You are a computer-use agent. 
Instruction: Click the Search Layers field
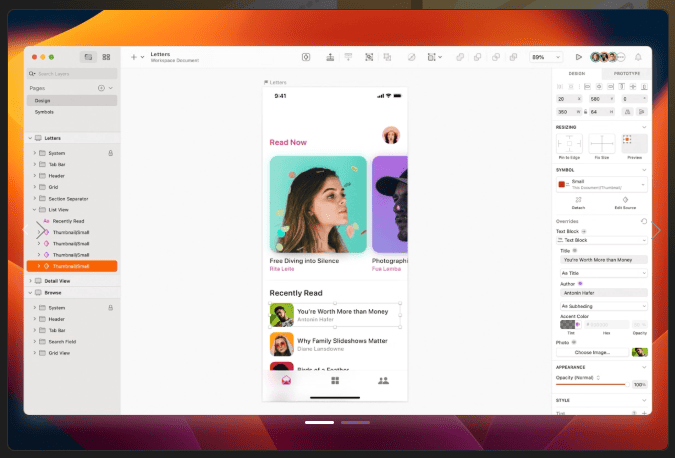coord(72,74)
